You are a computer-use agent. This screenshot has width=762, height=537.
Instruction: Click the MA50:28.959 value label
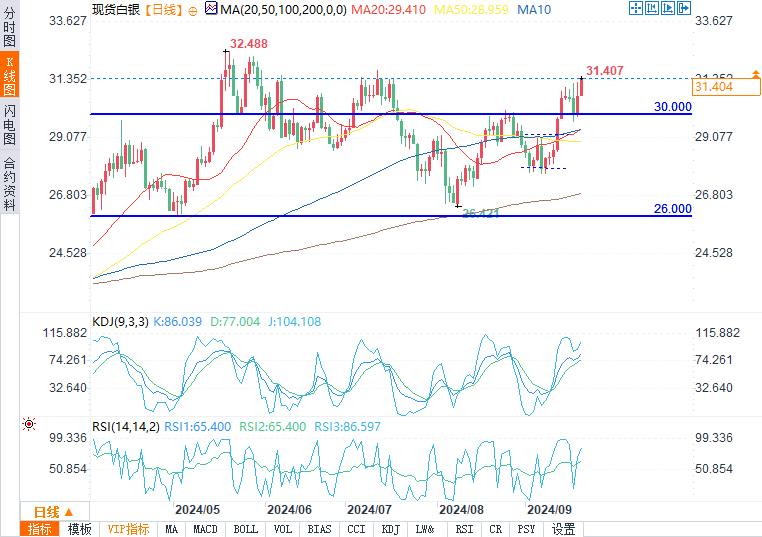[x=471, y=9]
